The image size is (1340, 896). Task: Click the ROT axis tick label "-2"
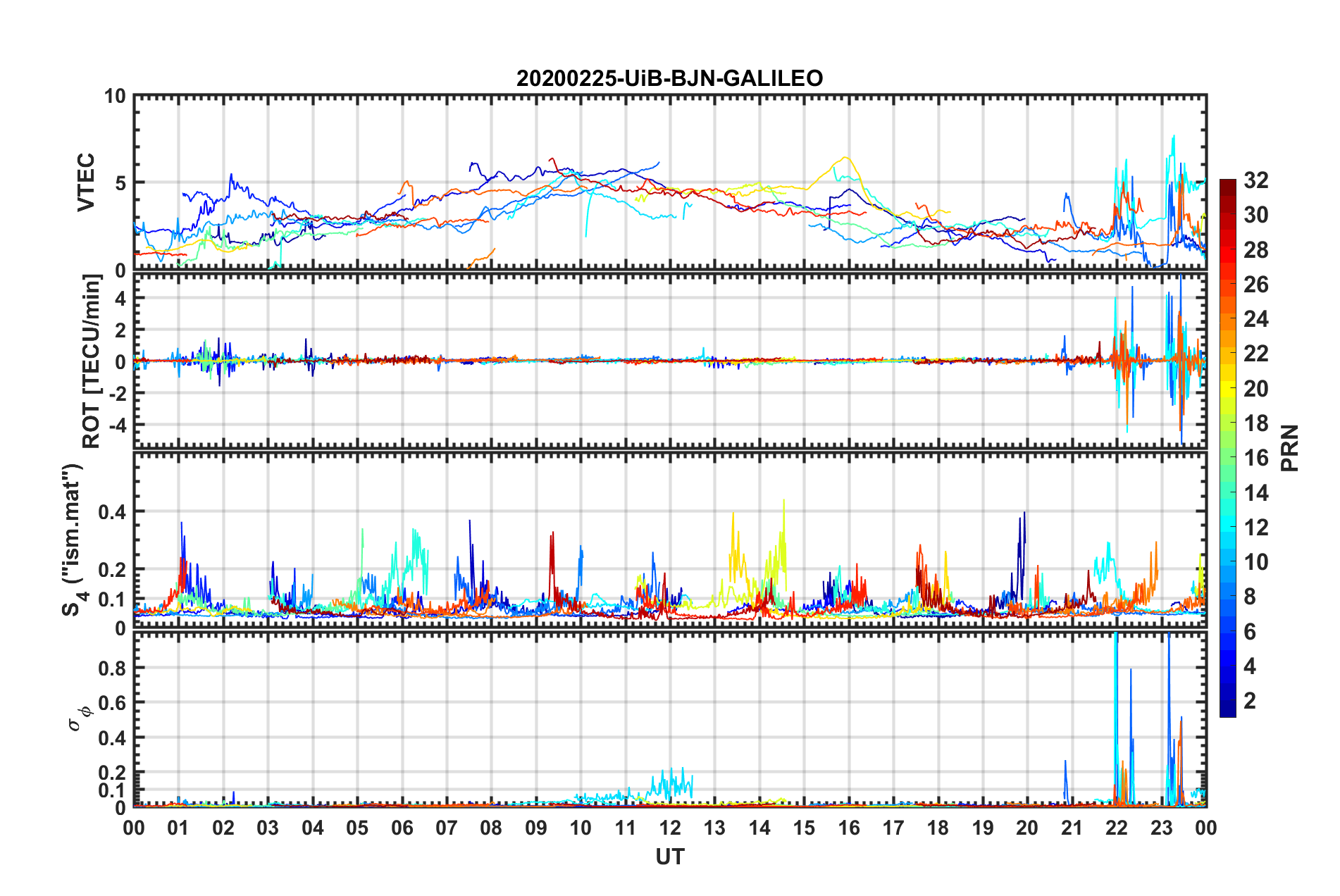tap(116, 393)
